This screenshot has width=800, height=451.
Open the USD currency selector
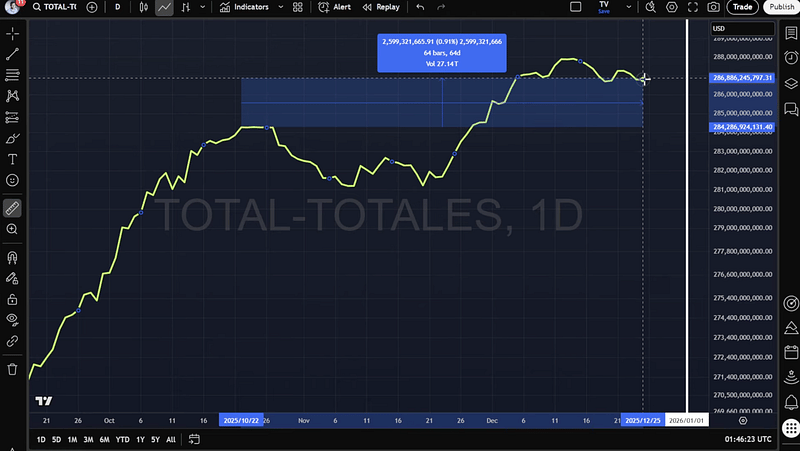pyautogui.click(x=742, y=29)
